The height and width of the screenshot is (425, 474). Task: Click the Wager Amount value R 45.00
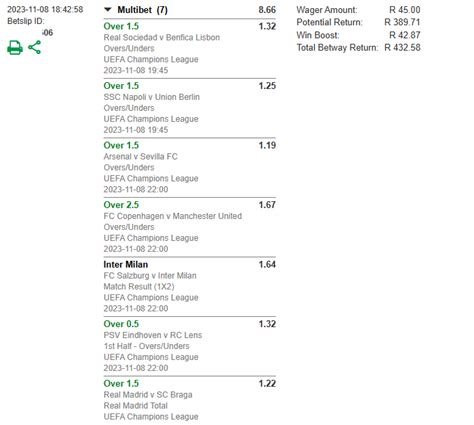coord(405,10)
